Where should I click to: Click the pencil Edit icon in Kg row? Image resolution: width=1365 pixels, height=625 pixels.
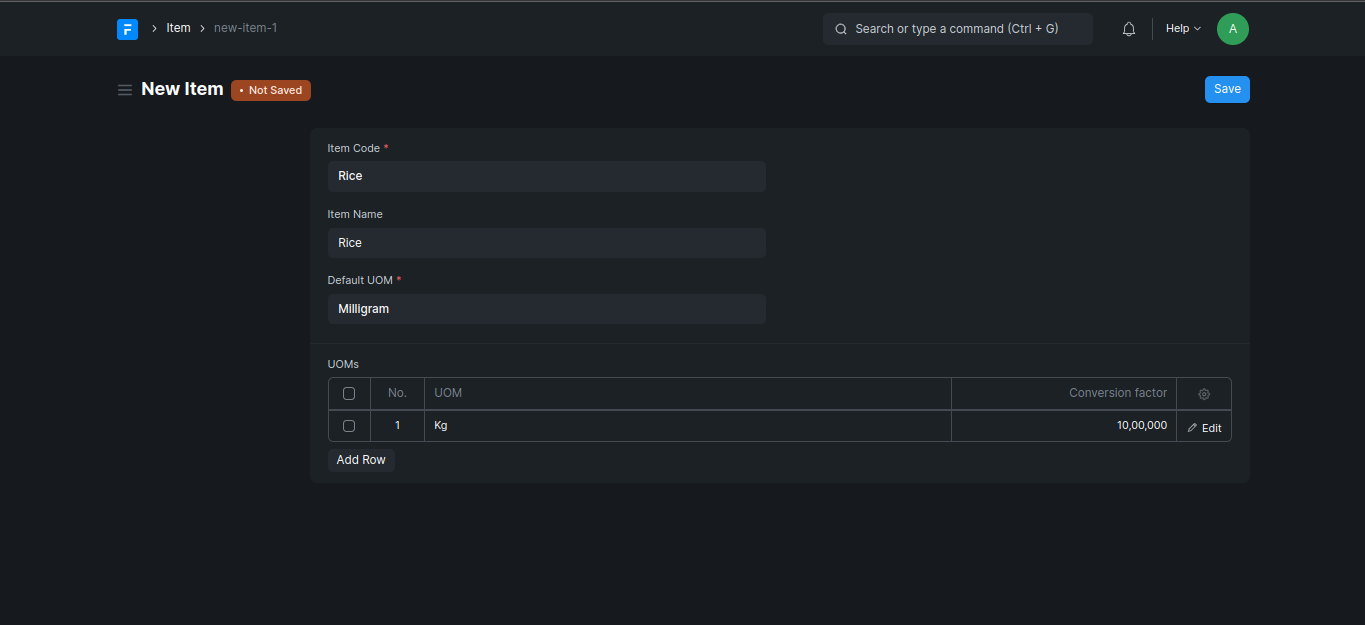tap(1193, 428)
